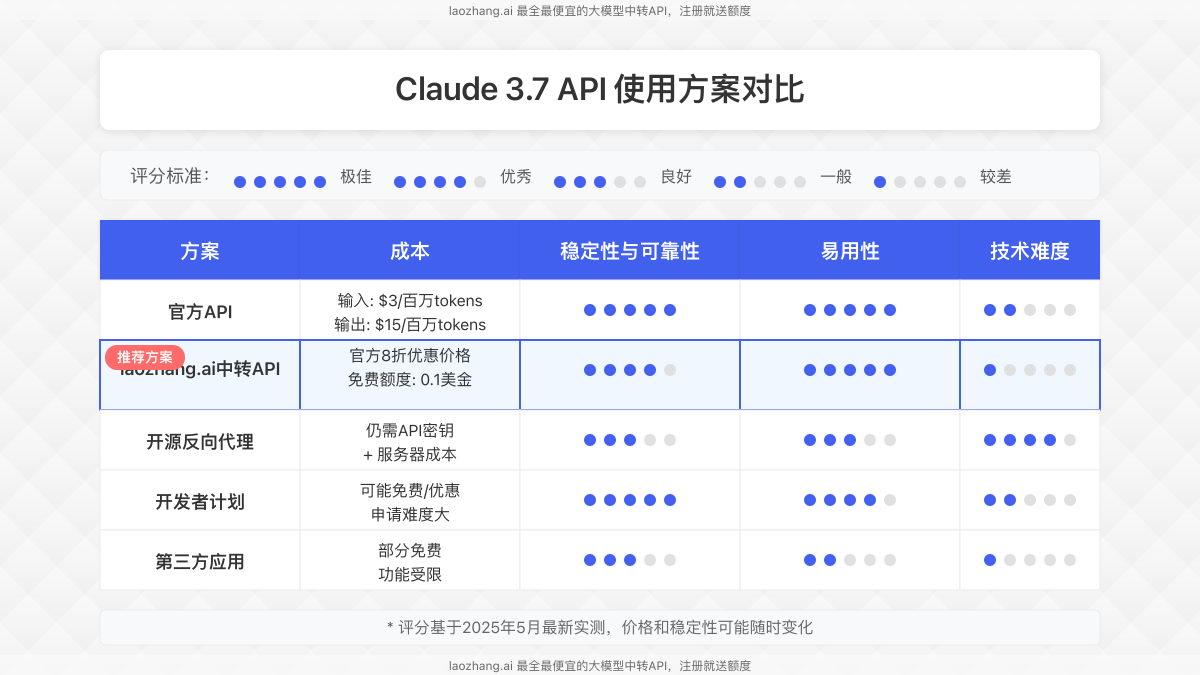
Task: Click 第三方应用 stability rating dots
Action: 630,560
